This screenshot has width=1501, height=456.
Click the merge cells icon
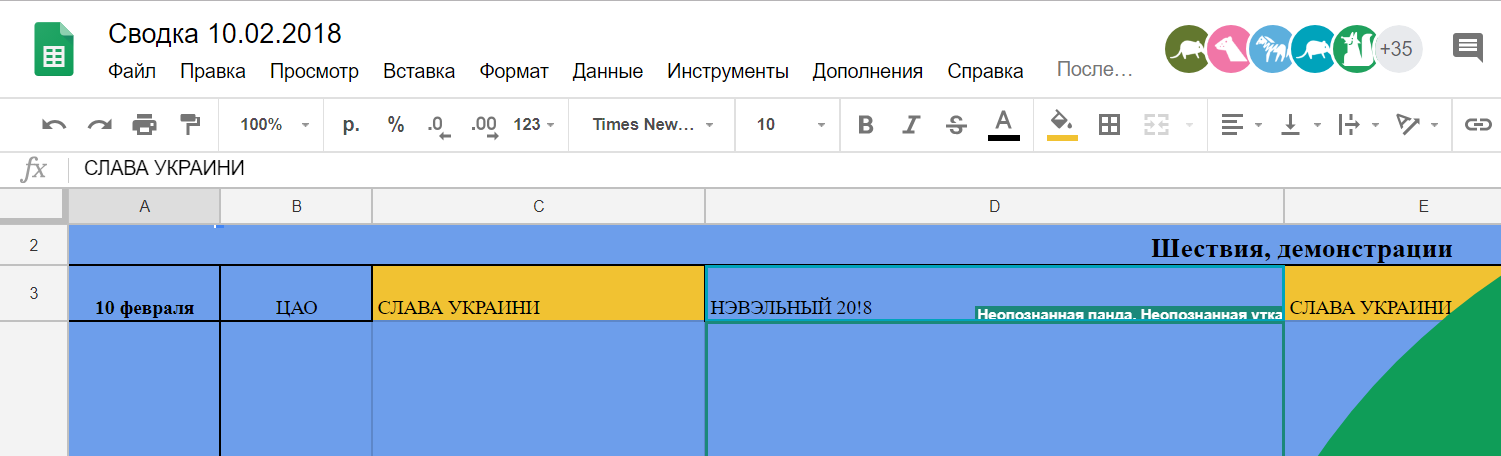click(1156, 125)
